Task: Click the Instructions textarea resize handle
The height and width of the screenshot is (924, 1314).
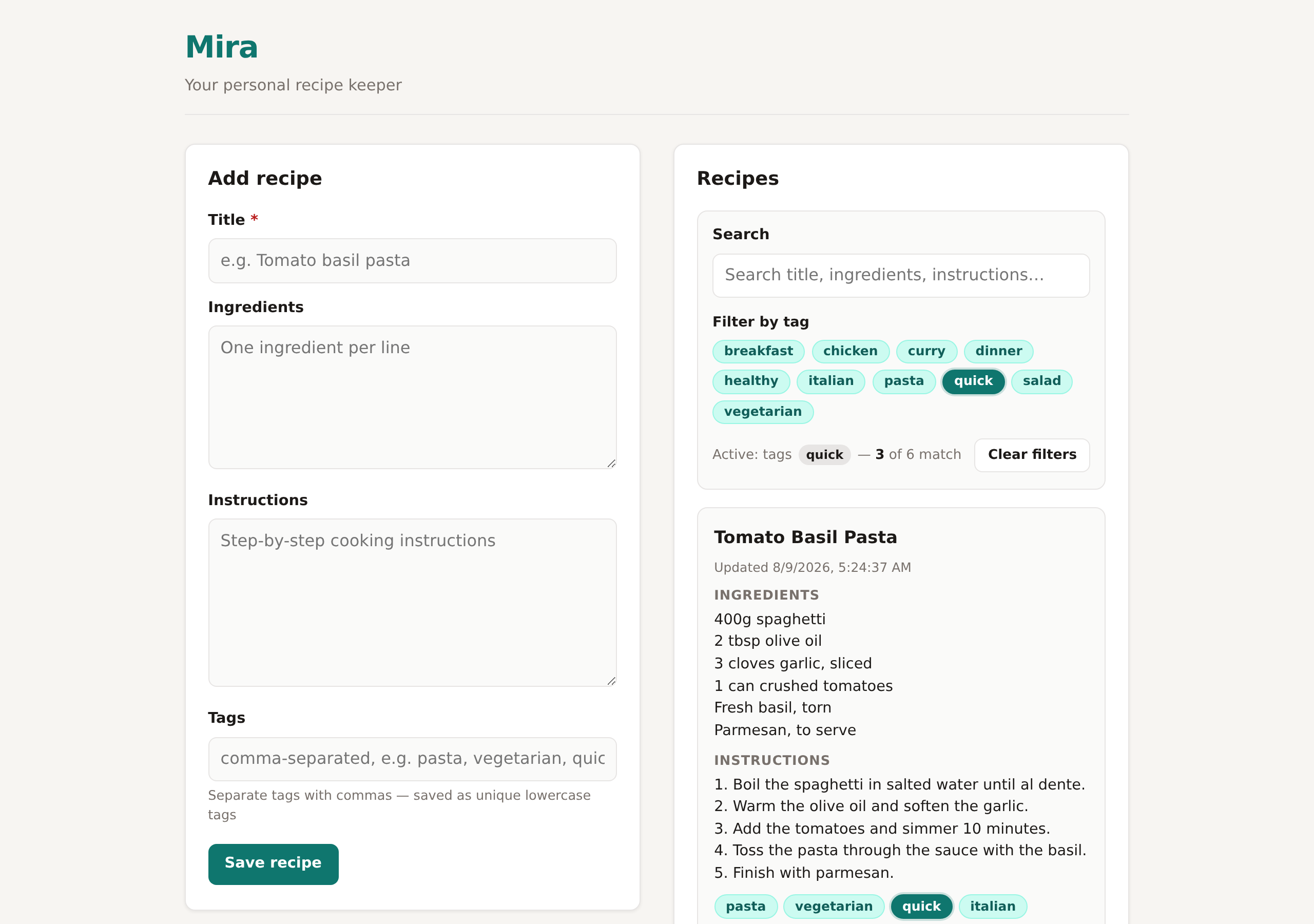Action: [x=611, y=681]
